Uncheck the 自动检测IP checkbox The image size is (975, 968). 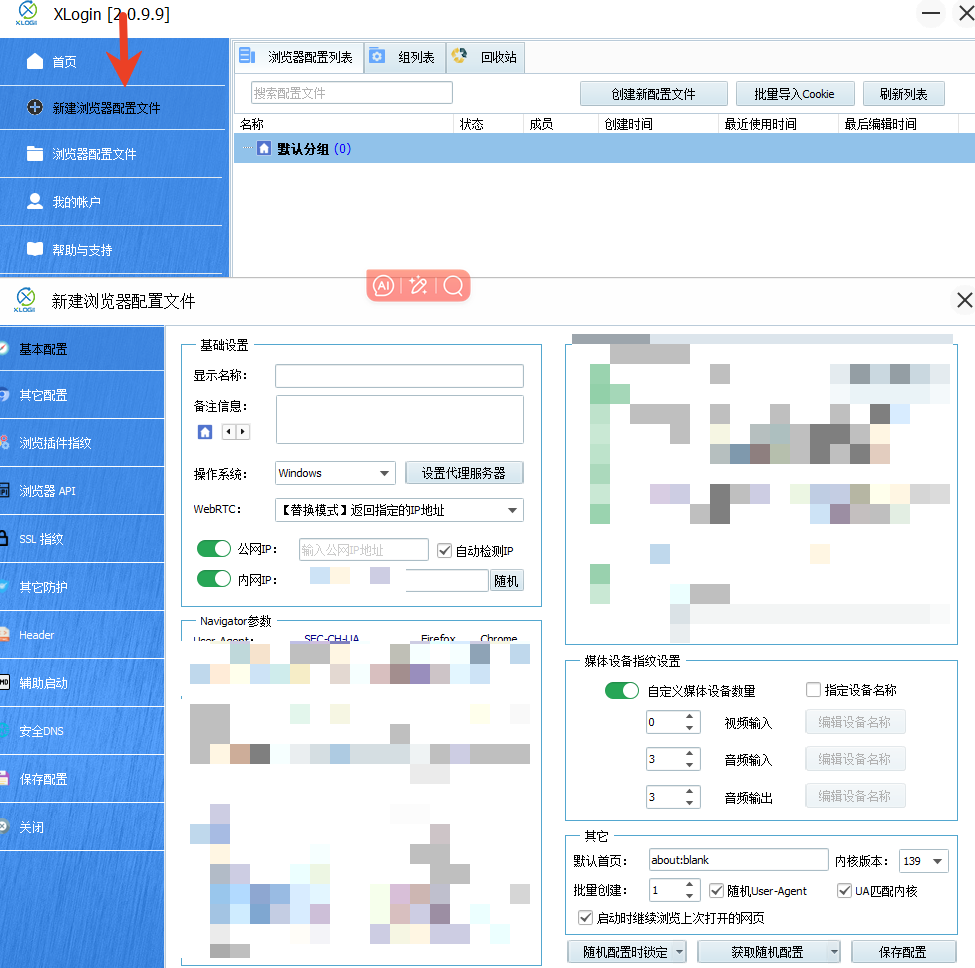click(x=444, y=550)
